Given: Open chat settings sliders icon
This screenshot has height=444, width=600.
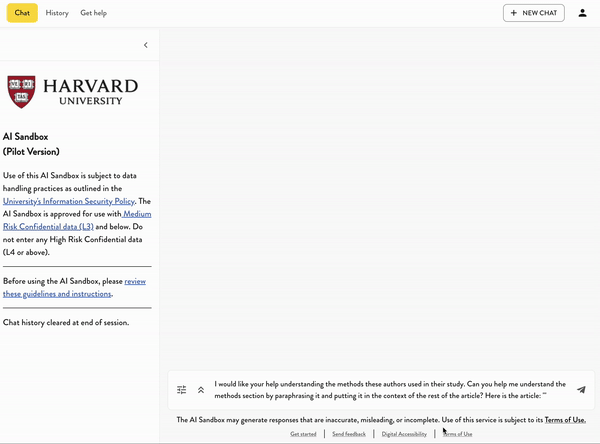Looking at the screenshot, I should tap(182, 390).
